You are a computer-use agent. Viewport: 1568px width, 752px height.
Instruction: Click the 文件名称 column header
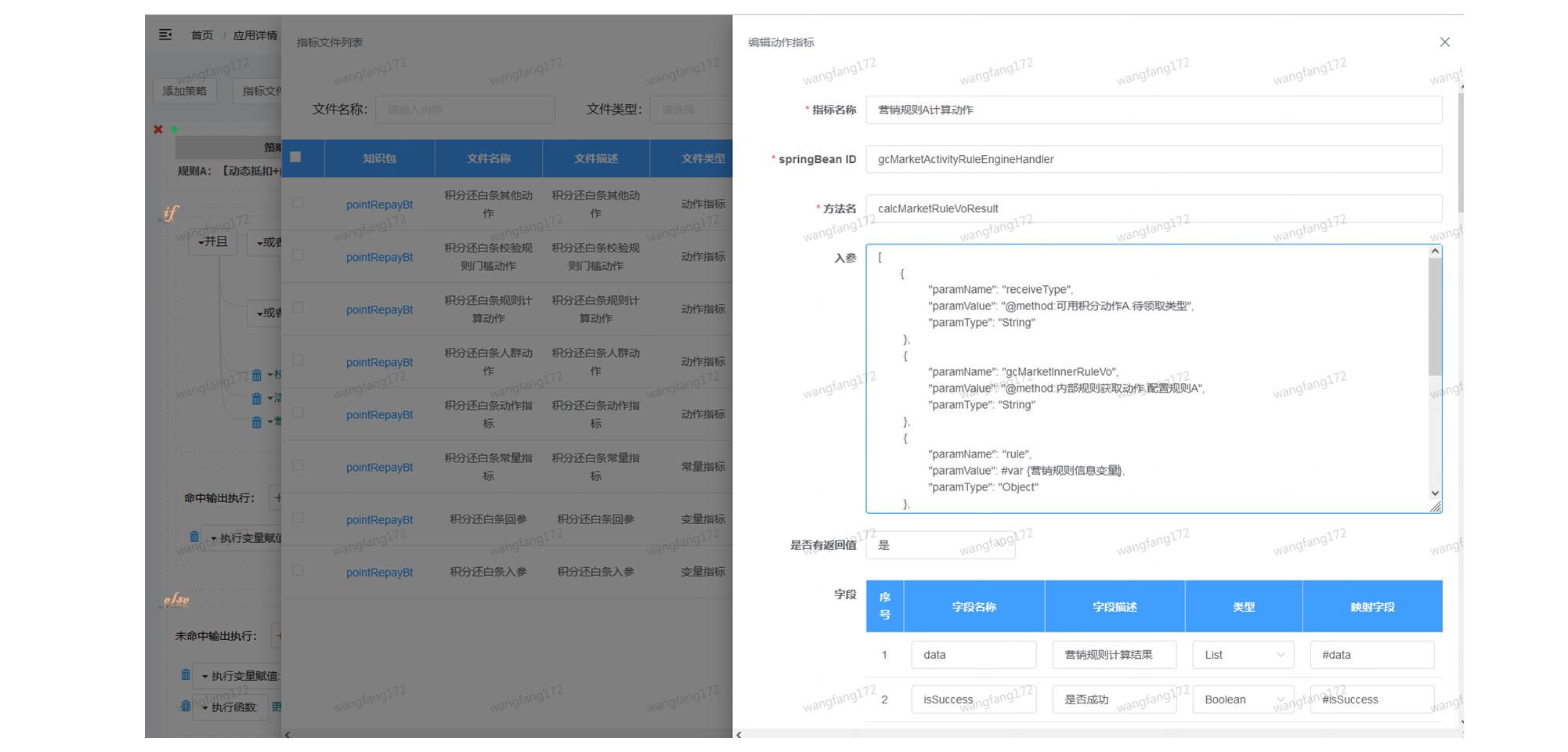(x=489, y=158)
